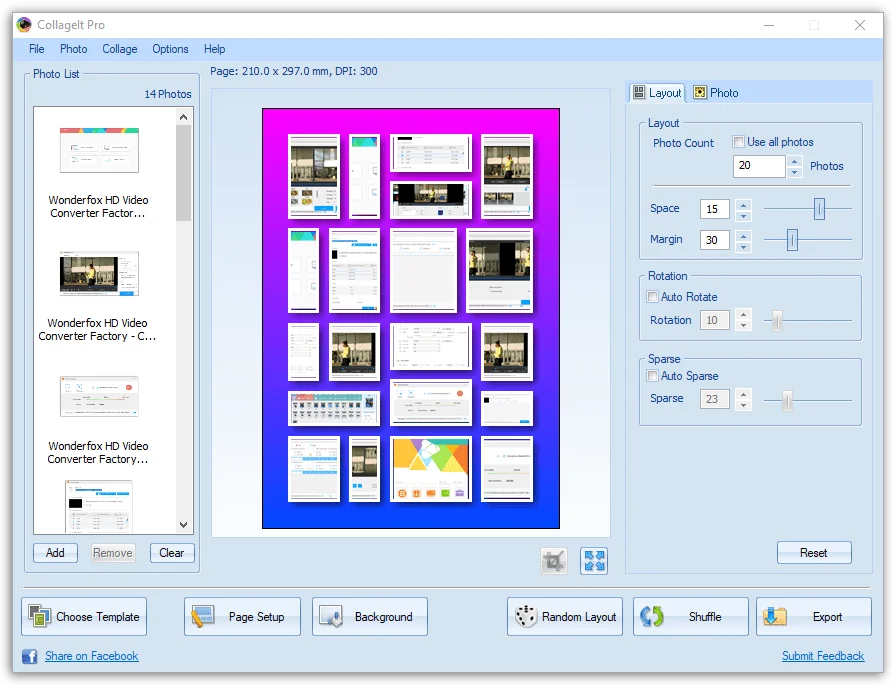Open the Collage menu

[x=119, y=49]
